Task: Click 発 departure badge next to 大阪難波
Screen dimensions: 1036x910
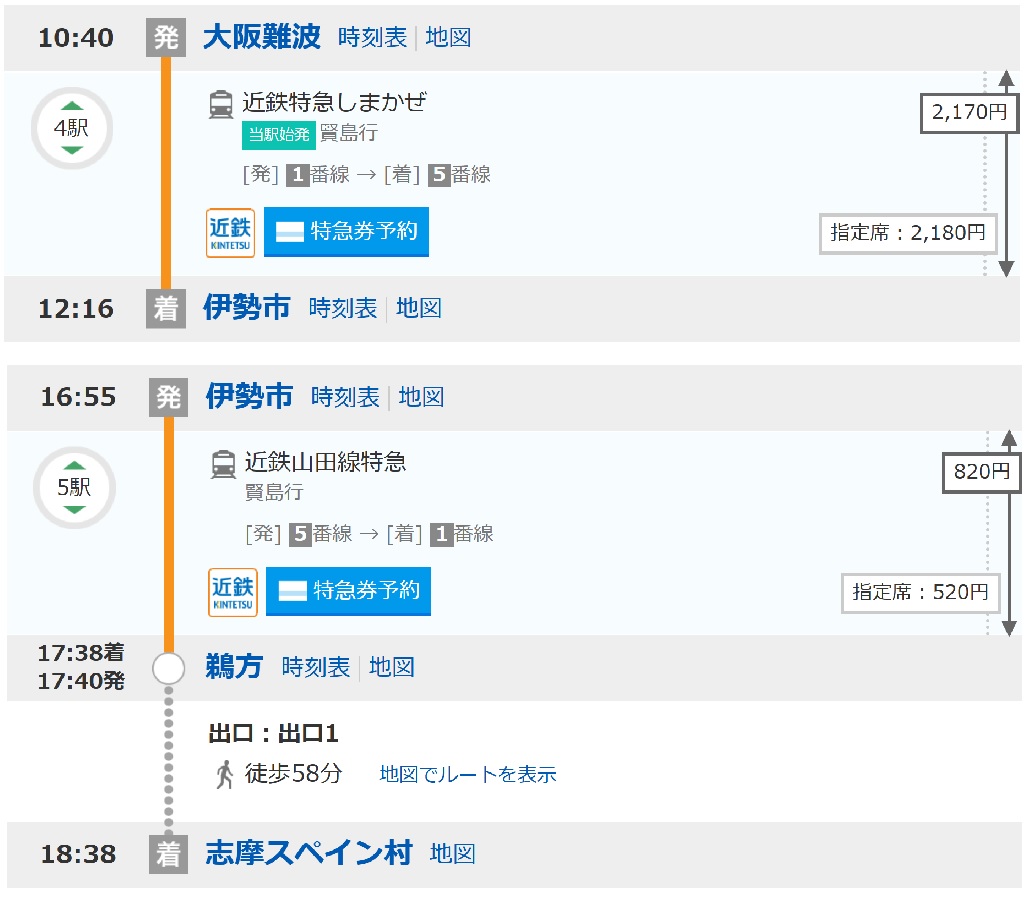Action: point(166,38)
